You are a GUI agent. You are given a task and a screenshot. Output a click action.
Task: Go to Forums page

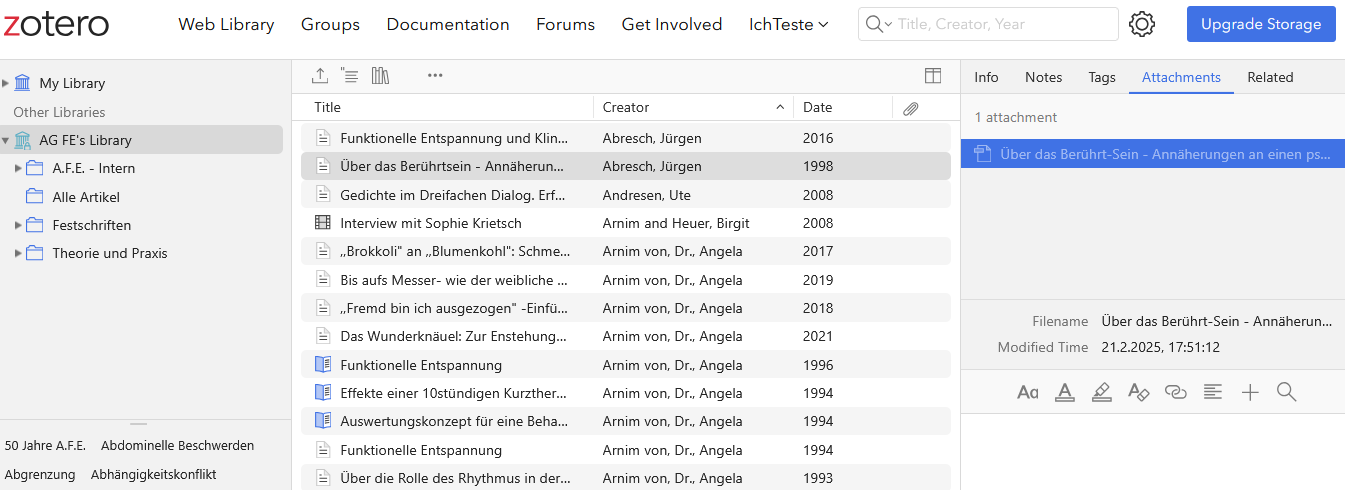coord(565,24)
